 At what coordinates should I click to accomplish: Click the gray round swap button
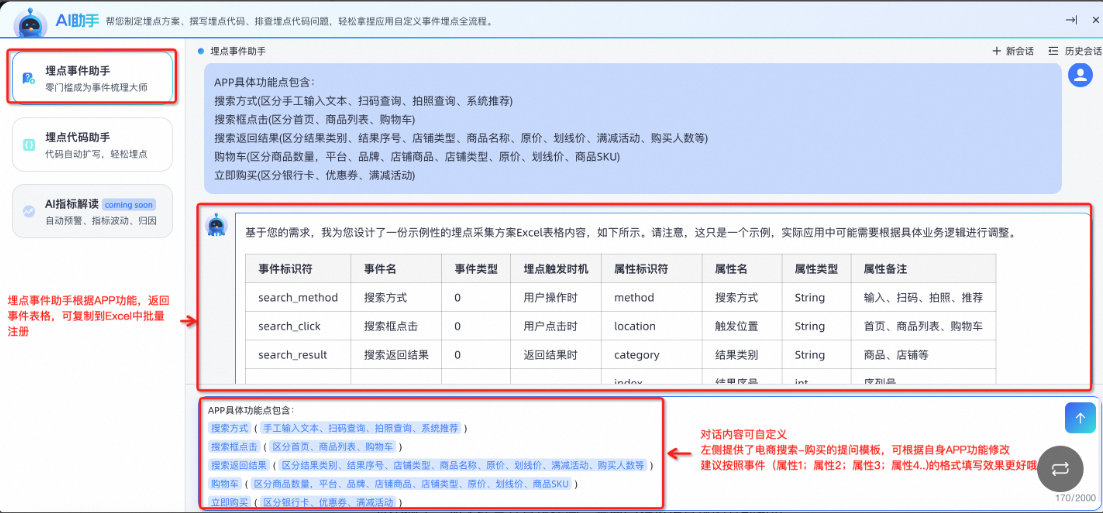point(1061,469)
